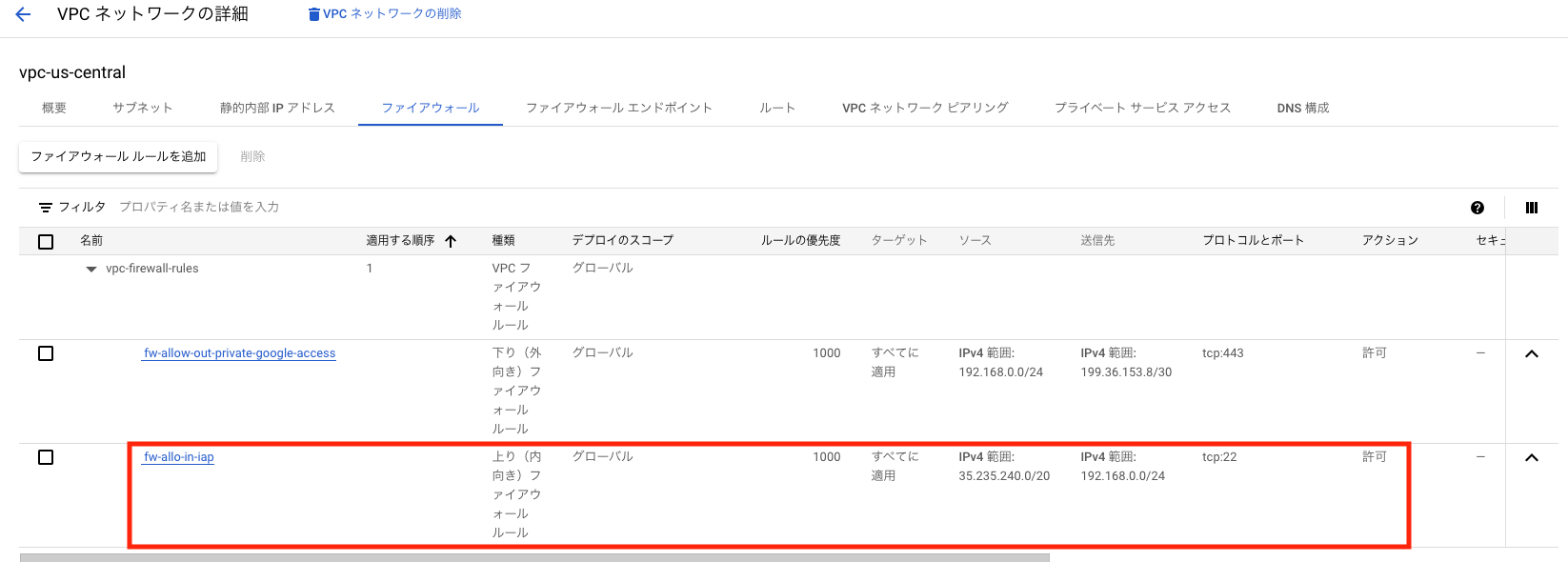The width and height of the screenshot is (1568, 582).
Task: Click the 名前 column header
Action: (91, 241)
